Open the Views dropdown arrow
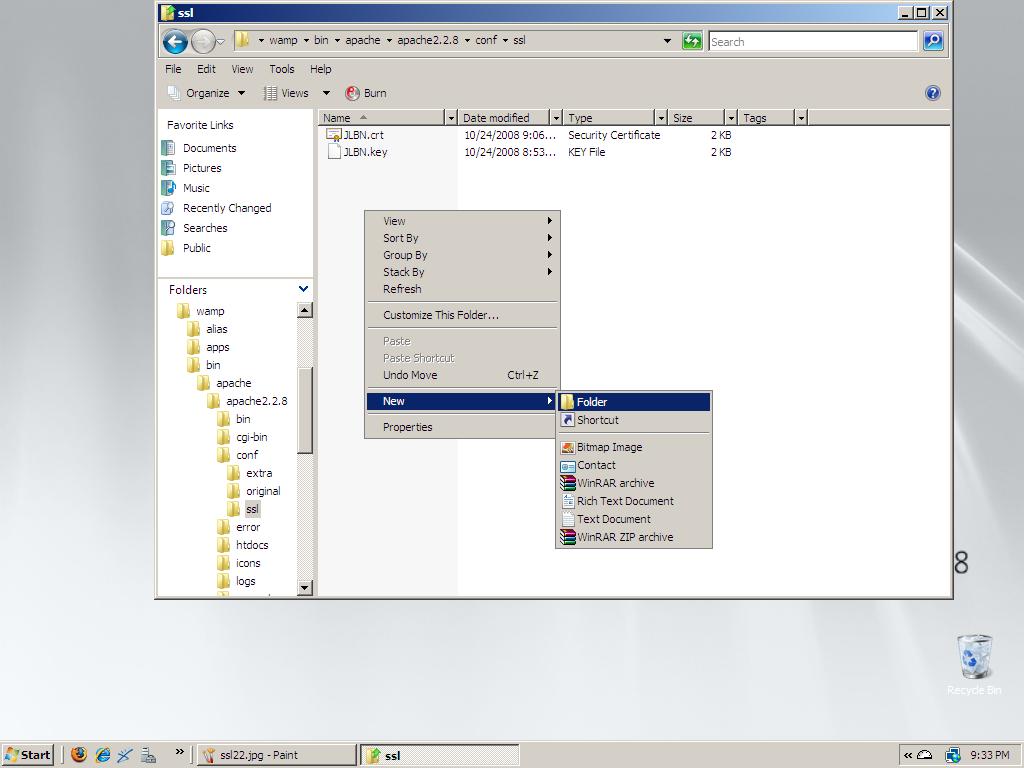Screen dimensions: 1024x768 click(x=324, y=93)
